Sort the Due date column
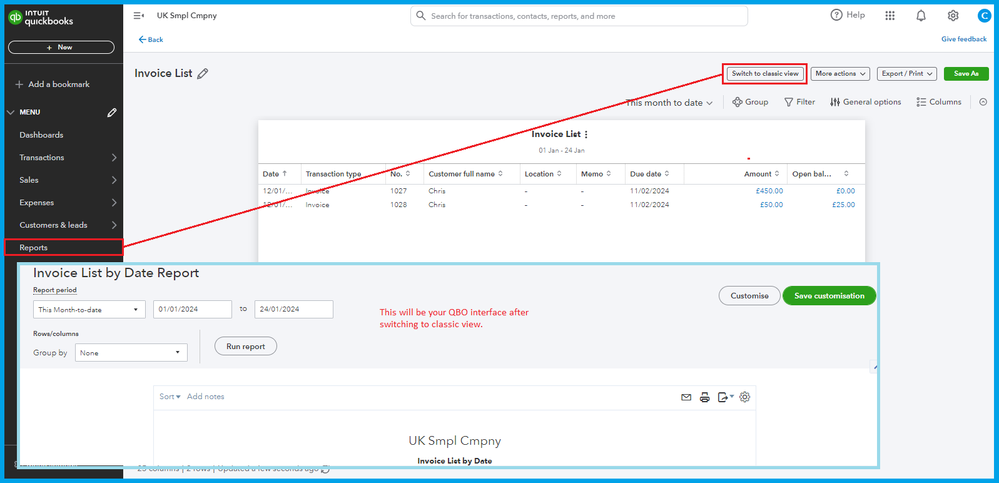This screenshot has height=483, width=999. 666,174
